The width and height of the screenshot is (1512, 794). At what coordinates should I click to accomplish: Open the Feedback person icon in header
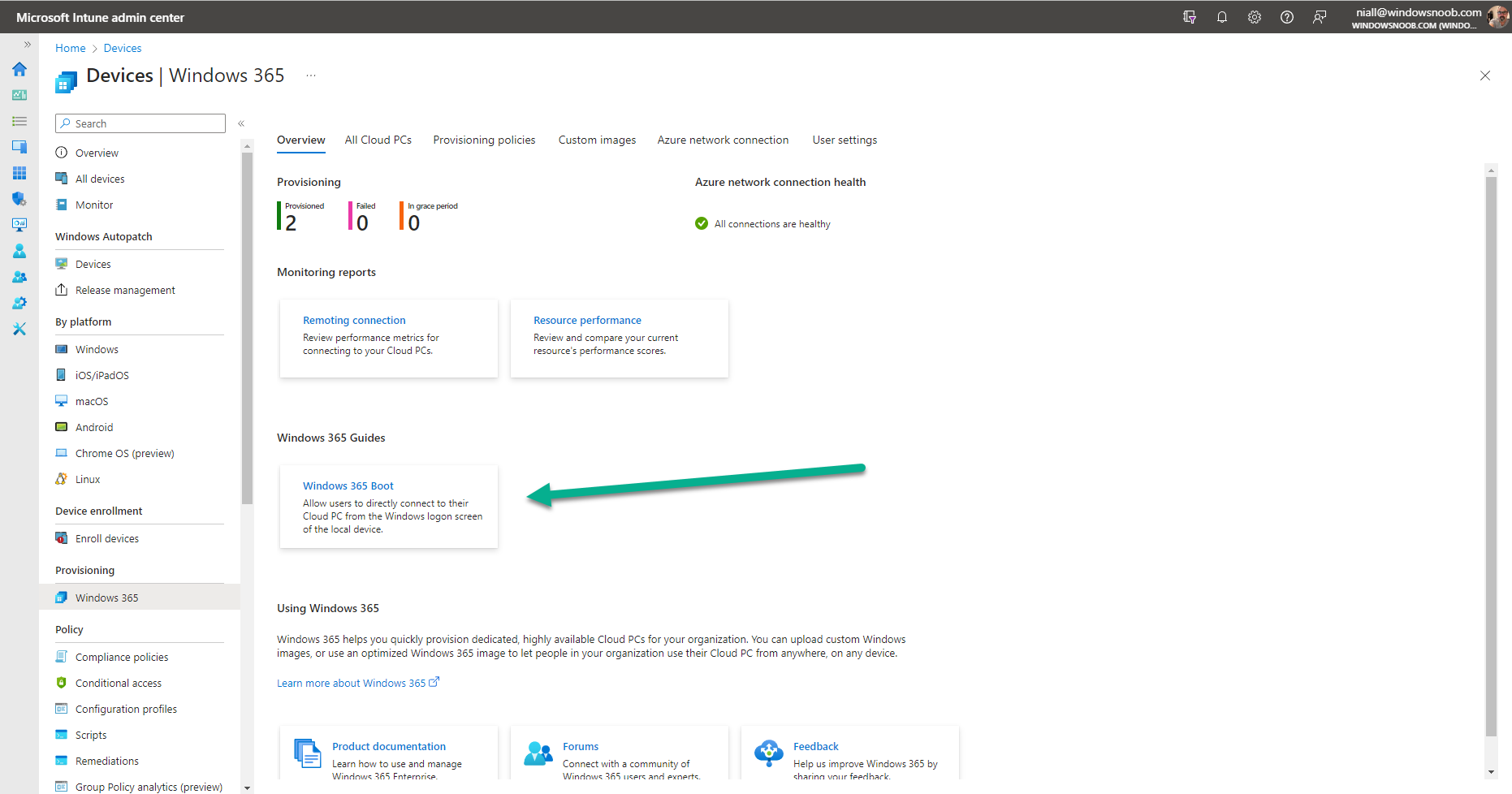pos(1320,17)
